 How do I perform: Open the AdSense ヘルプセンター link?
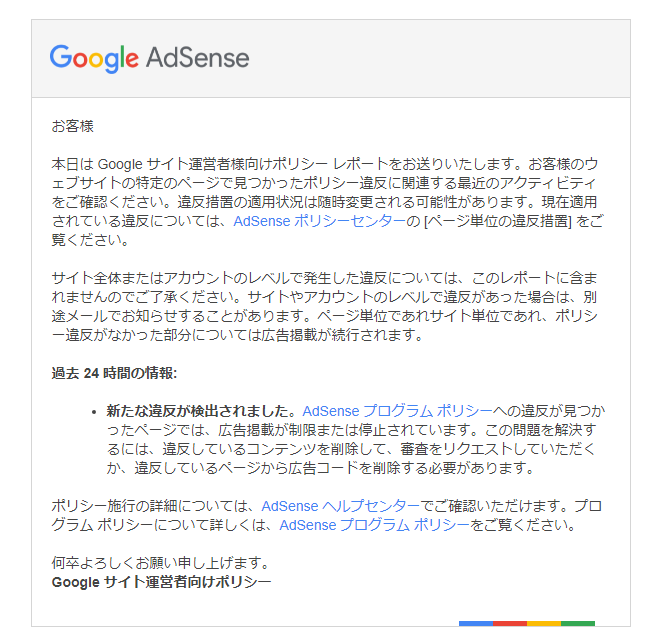(340, 506)
